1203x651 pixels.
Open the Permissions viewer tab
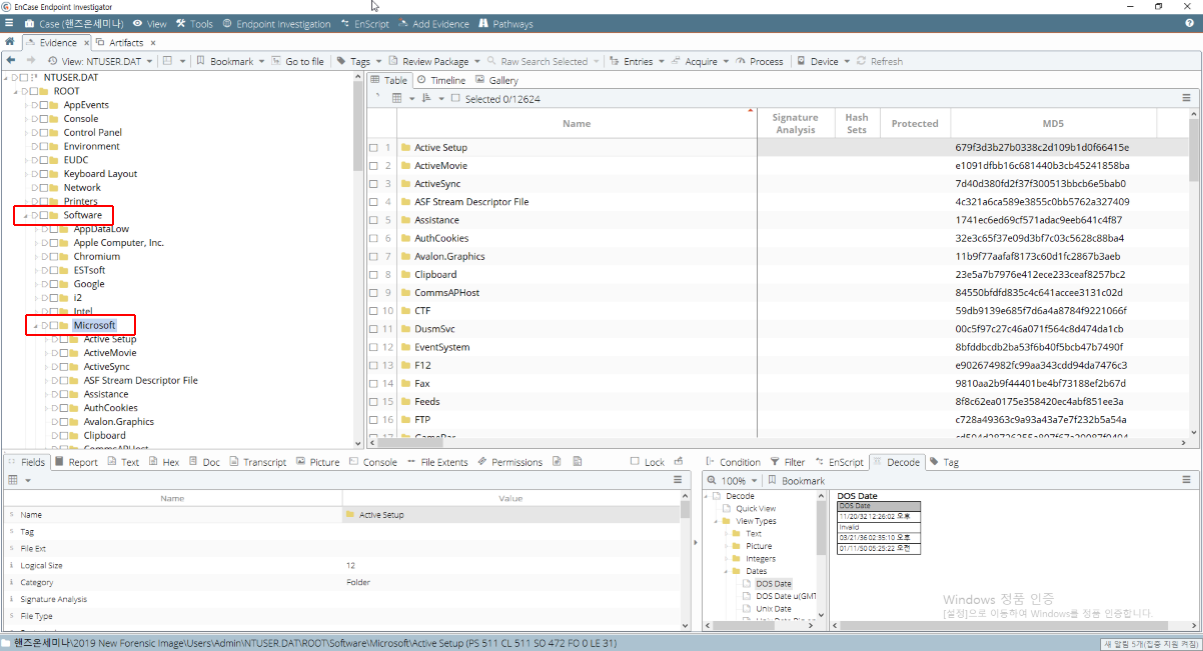pos(510,462)
